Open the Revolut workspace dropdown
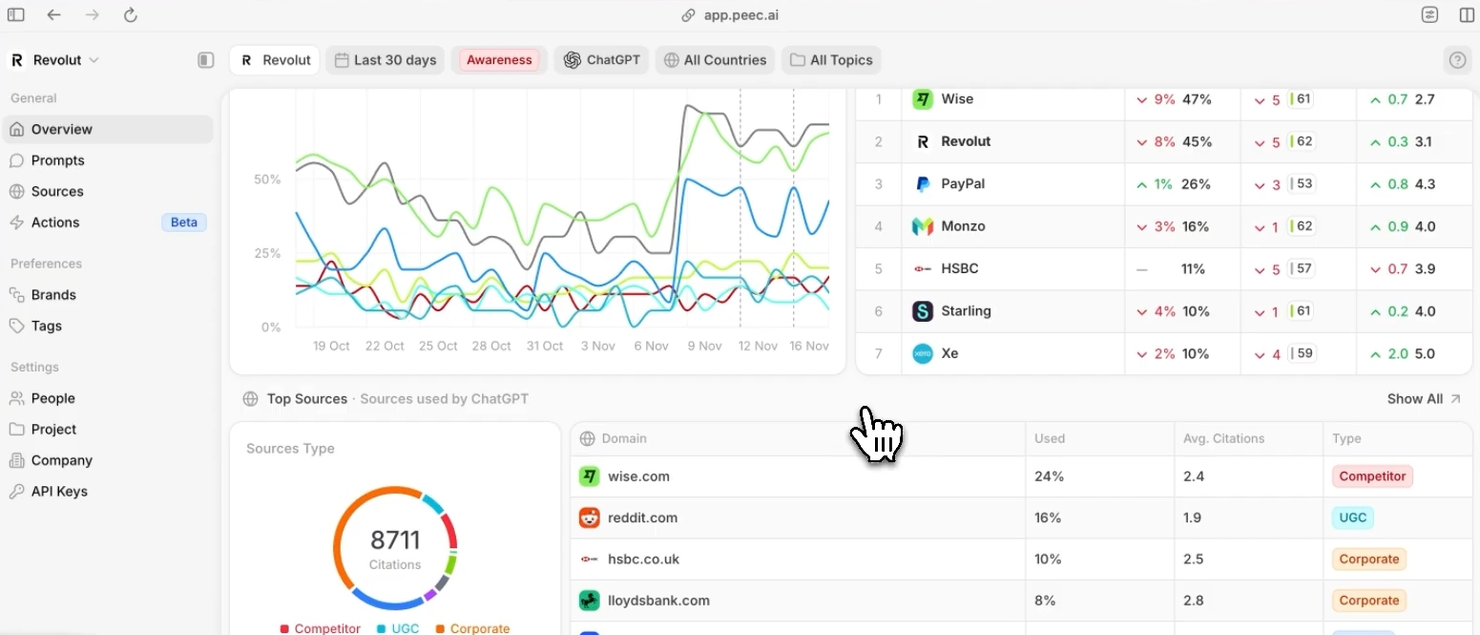This screenshot has width=1480, height=635. coord(55,60)
